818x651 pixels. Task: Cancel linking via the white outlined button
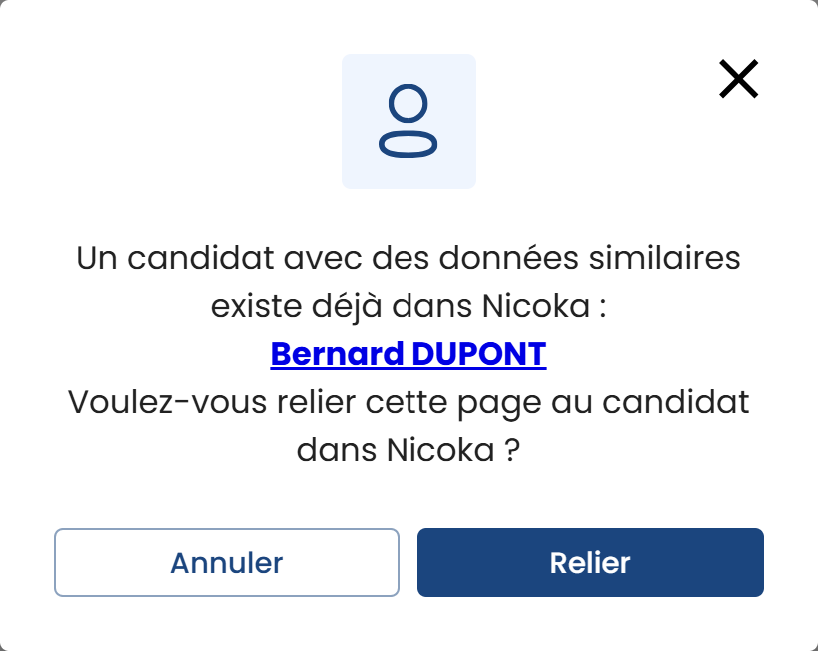(227, 562)
